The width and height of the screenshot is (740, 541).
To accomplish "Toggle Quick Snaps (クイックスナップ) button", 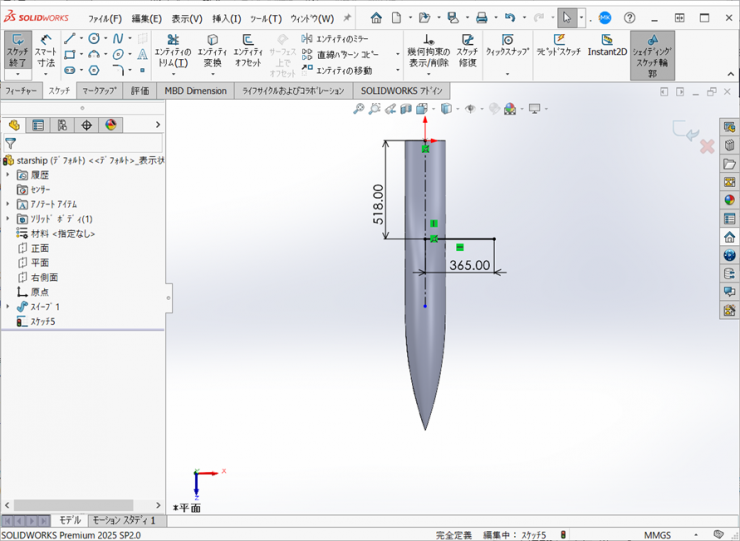I will coord(509,46).
